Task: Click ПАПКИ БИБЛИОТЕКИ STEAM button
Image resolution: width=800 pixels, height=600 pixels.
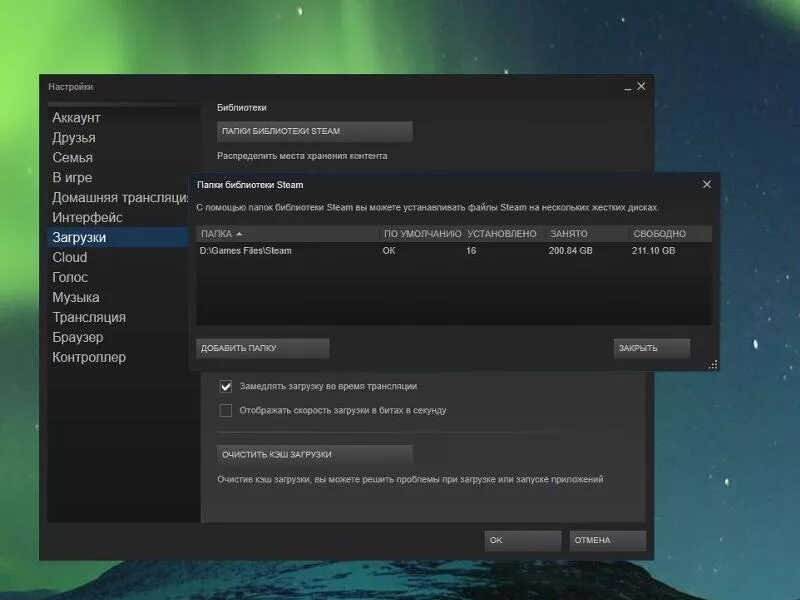Action: point(315,131)
